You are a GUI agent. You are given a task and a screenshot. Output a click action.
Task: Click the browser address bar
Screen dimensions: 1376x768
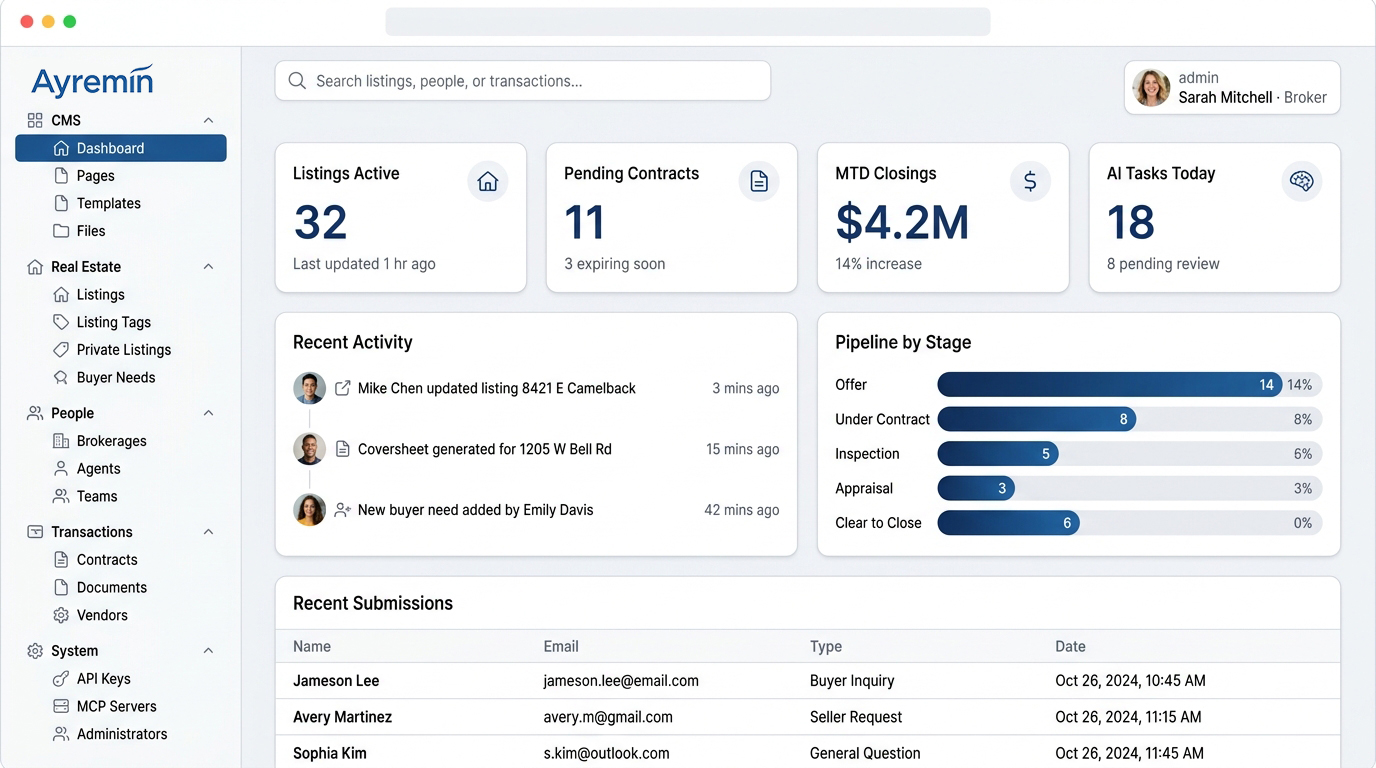coord(688,22)
